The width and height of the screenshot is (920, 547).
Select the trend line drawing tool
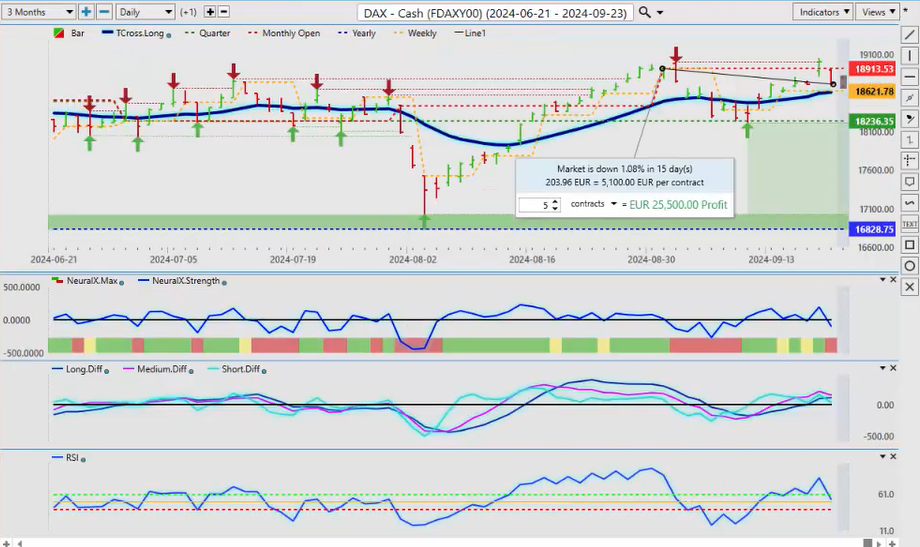point(909,35)
